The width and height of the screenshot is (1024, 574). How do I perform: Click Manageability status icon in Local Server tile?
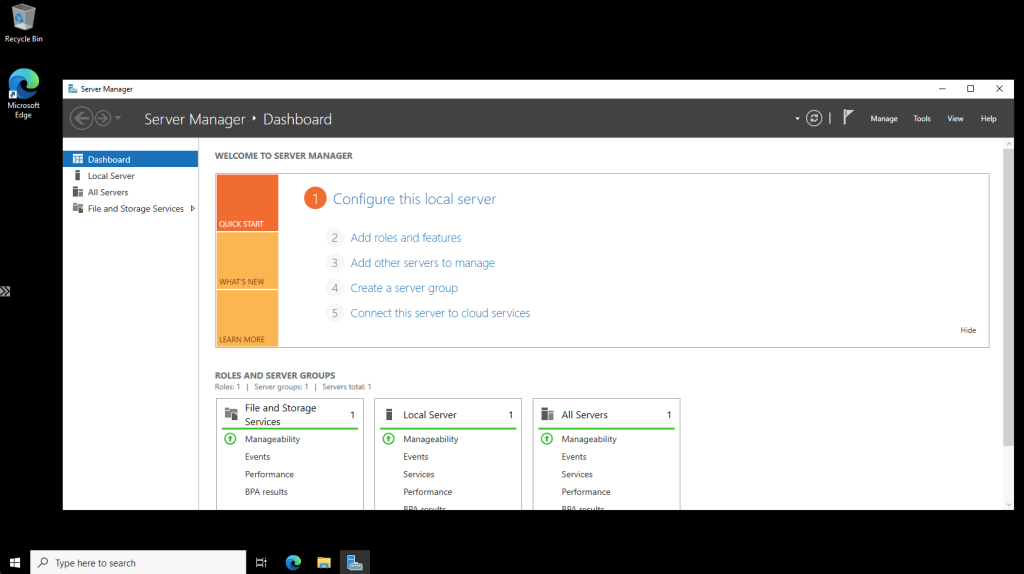389,439
